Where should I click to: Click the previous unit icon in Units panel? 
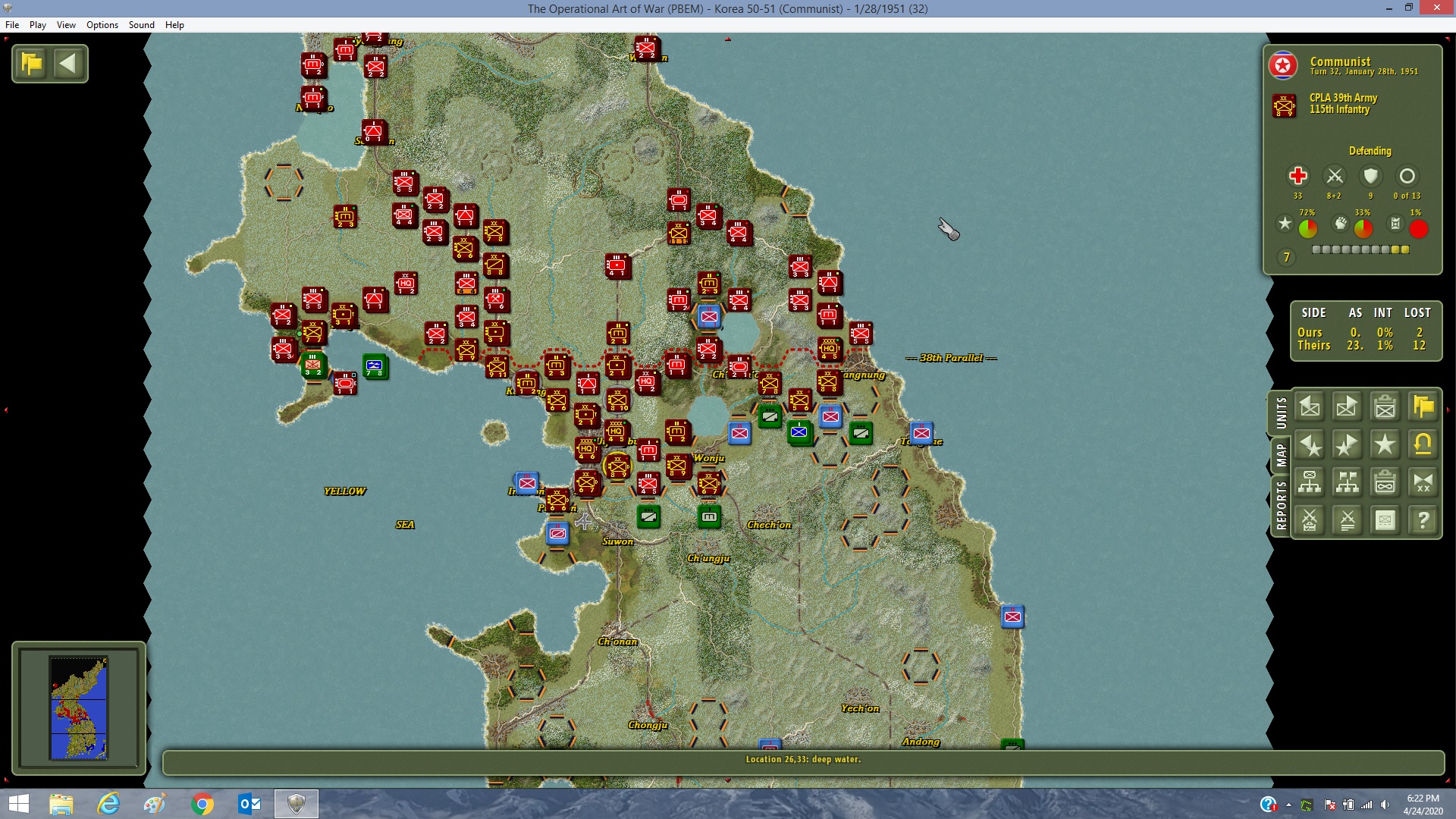pos(1310,407)
